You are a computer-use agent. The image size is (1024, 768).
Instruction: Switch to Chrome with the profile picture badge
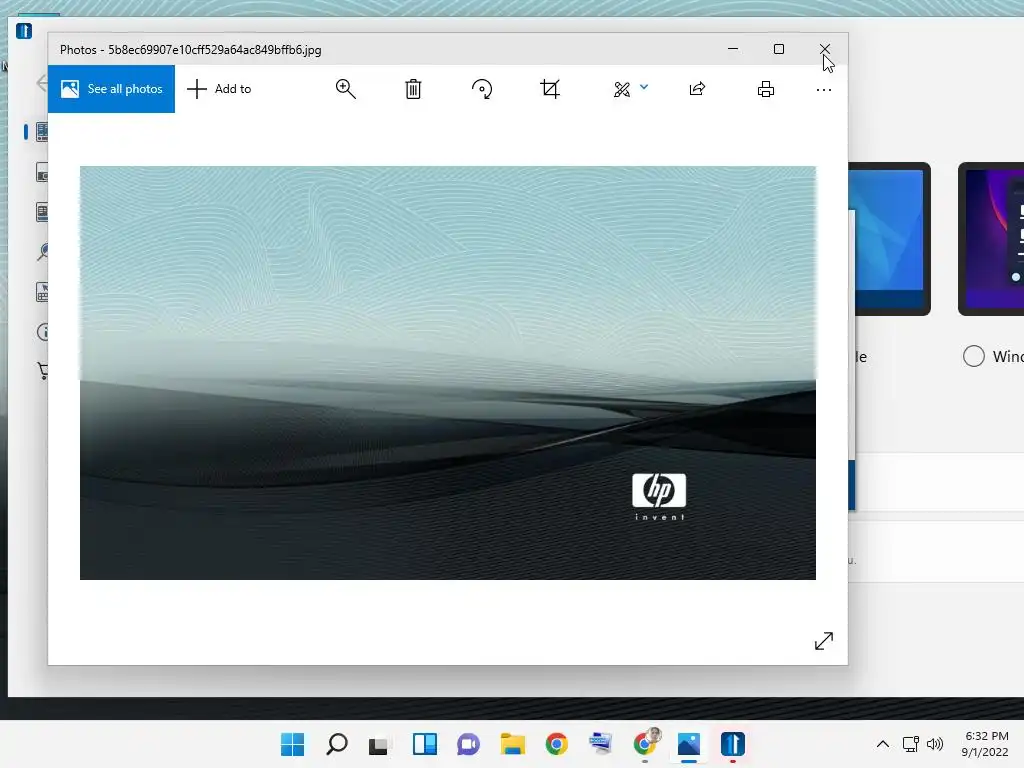645,743
